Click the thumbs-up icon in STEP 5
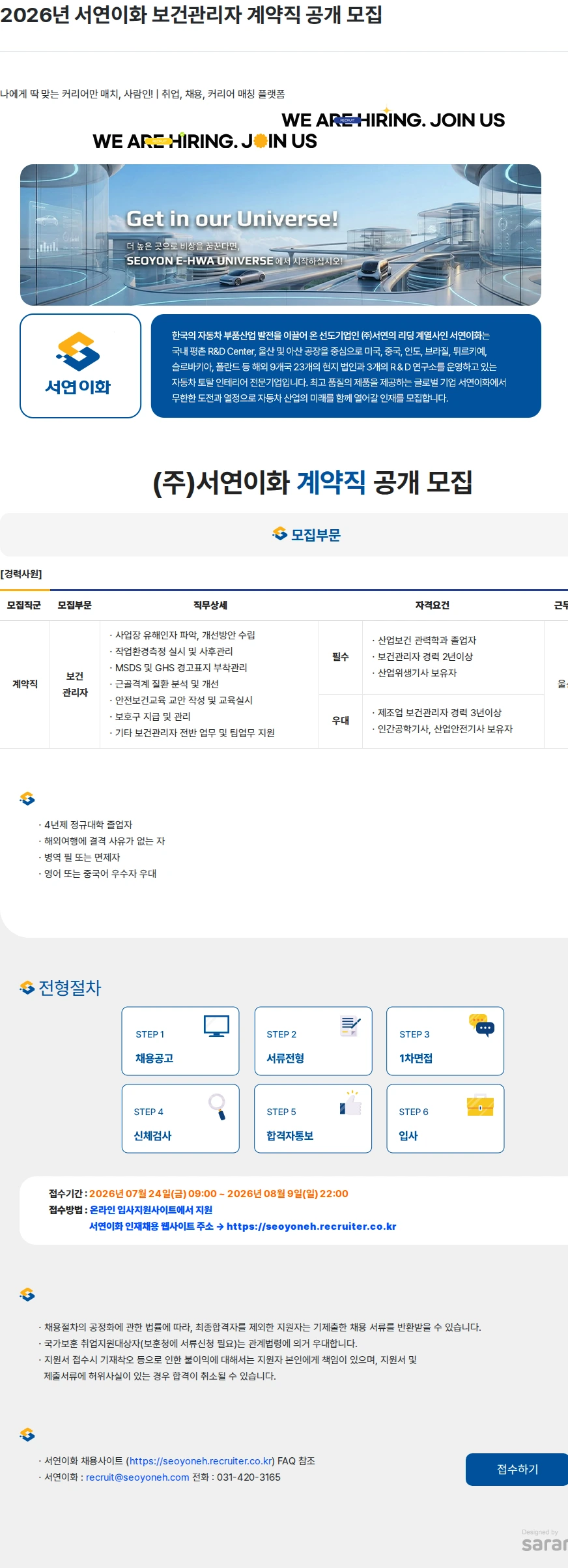568x1568 pixels. pyautogui.click(x=350, y=1103)
